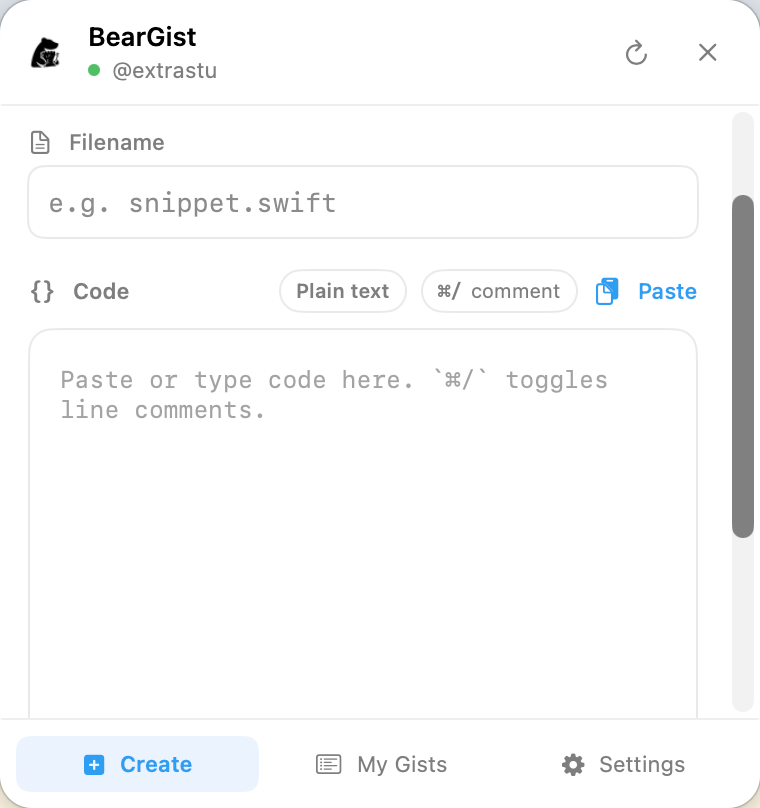Click the My Gists list icon

(328, 765)
